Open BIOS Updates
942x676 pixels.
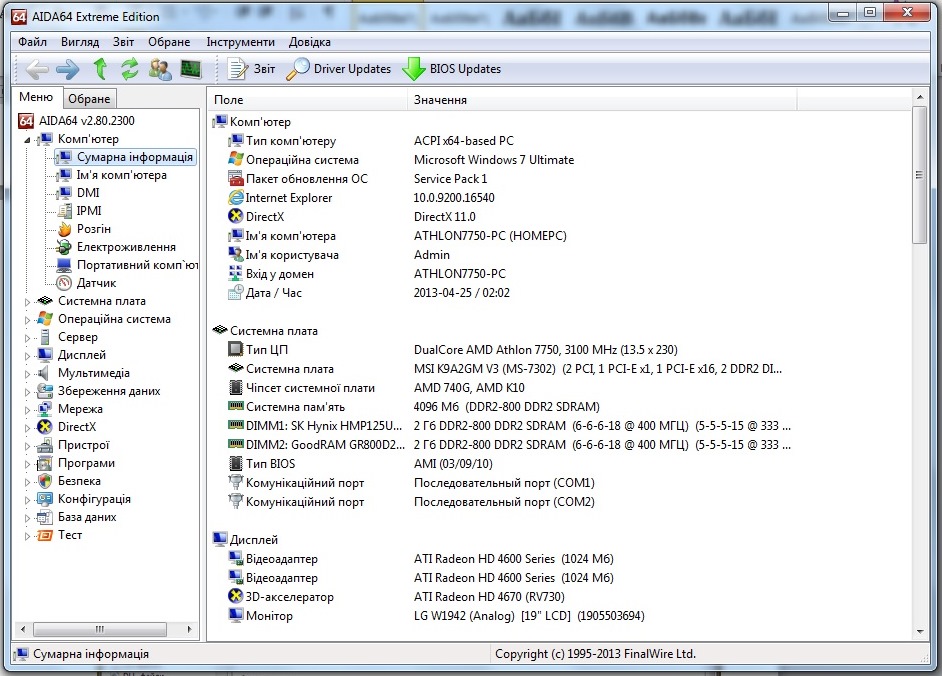click(452, 69)
